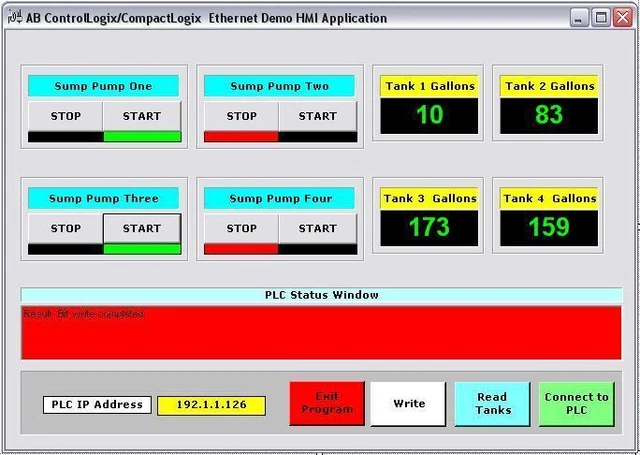
Task: Select the PLC IP address field 192.1.1.126
Action: (211, 405)
